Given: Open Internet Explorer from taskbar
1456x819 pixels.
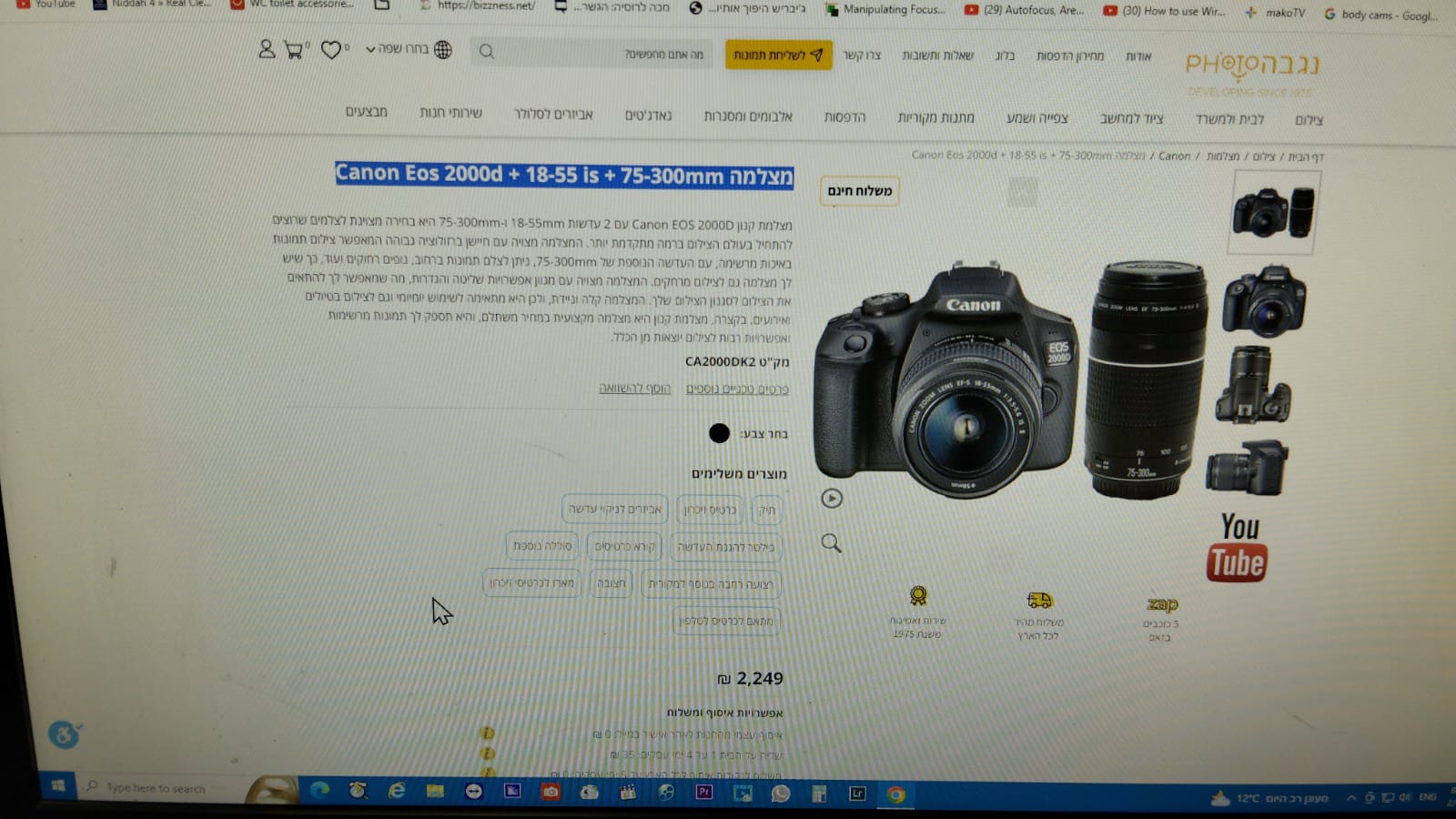Looking at the screenshot, I should (397, 791).
